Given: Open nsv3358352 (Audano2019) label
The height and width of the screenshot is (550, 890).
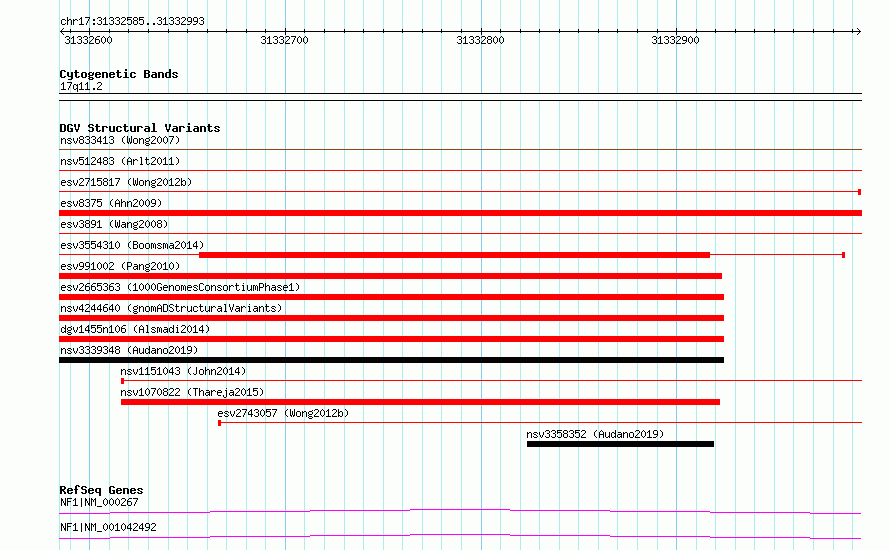Looking at the screenshot, I should click(x=595, y=434).
